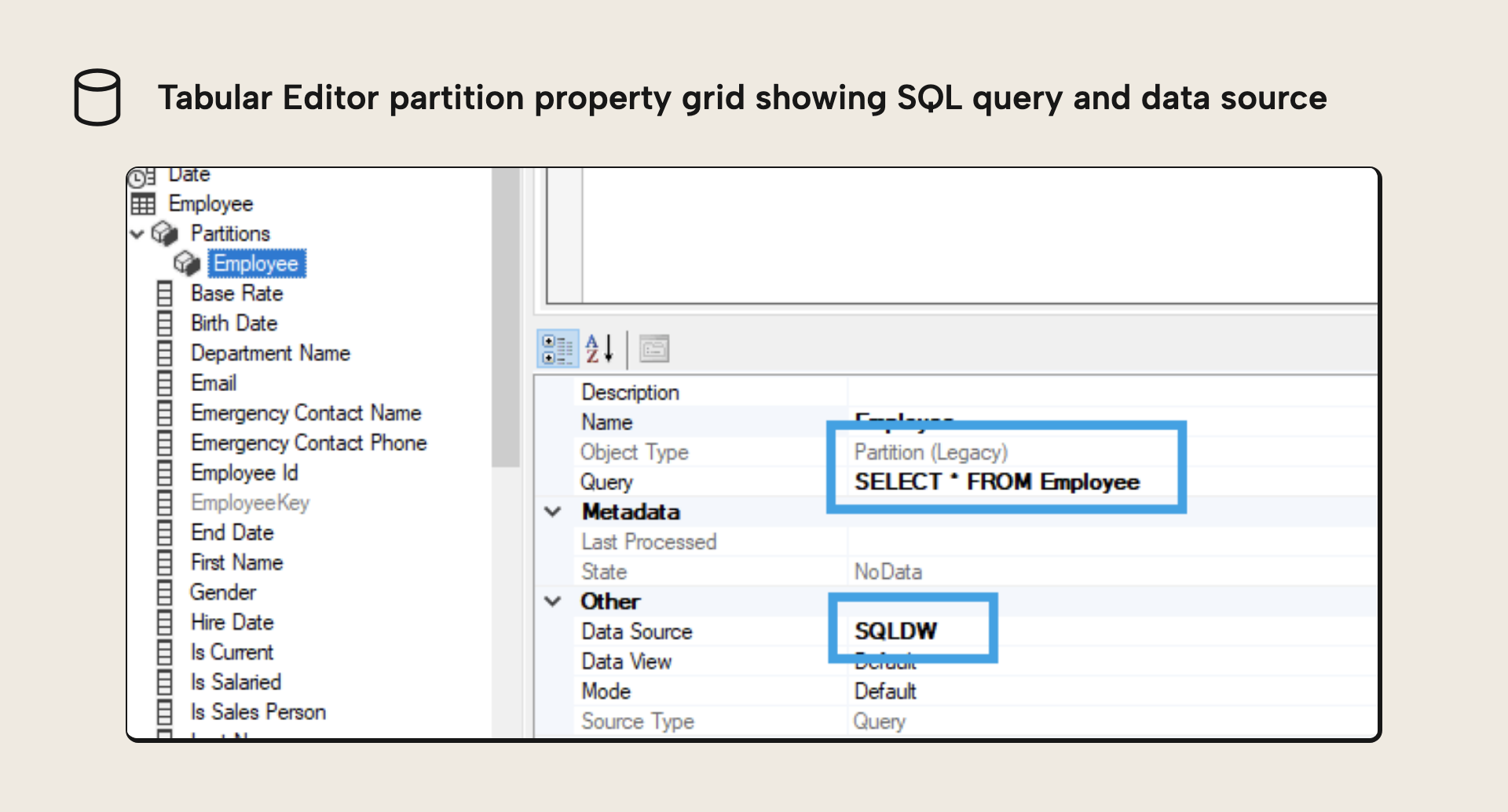Select the End Date column
The width and height of the screenshot is (1508, 812).
(x=232, y=532)
